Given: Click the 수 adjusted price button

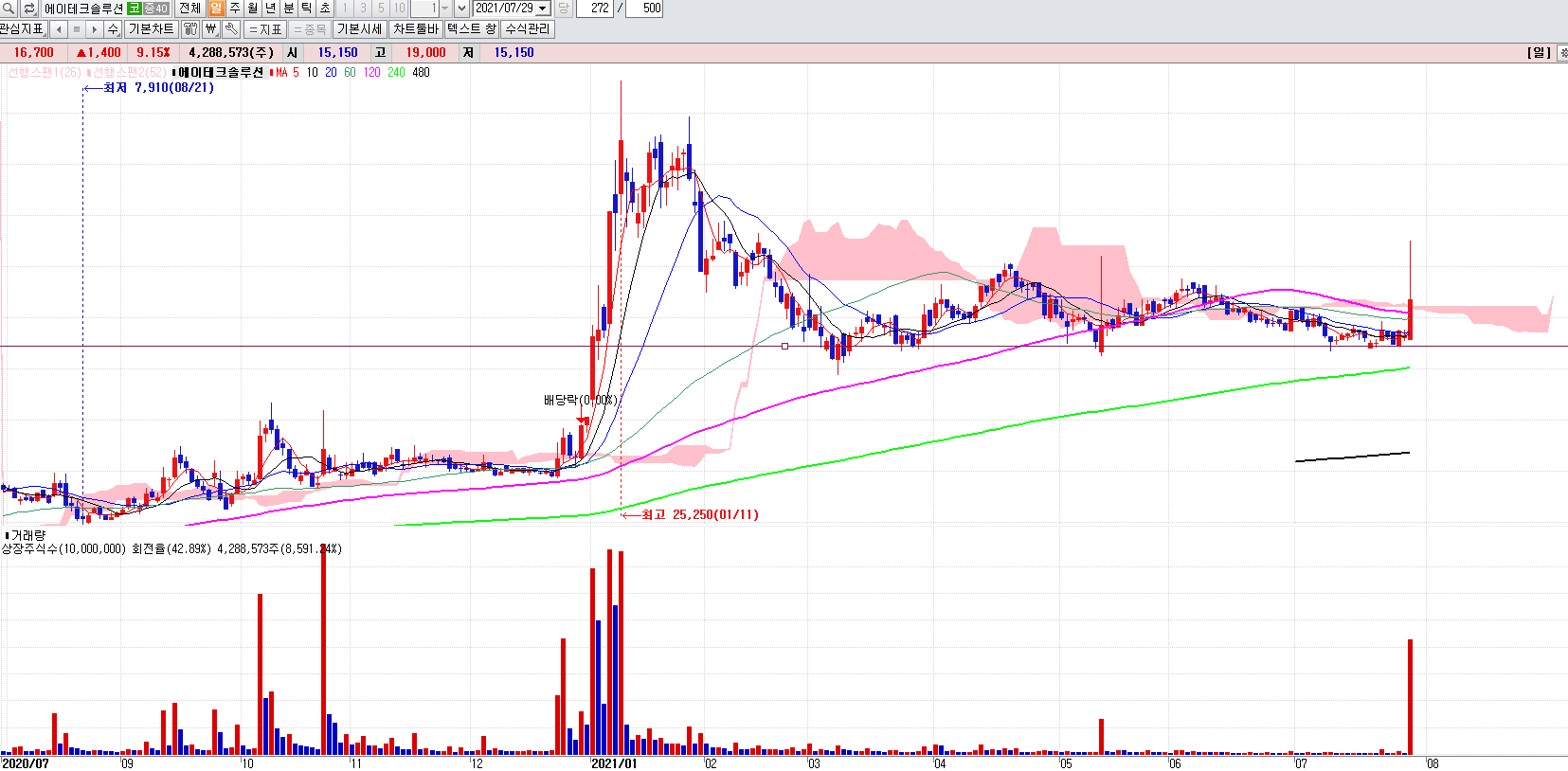Looking at the screenshot, I should [113, 29].
